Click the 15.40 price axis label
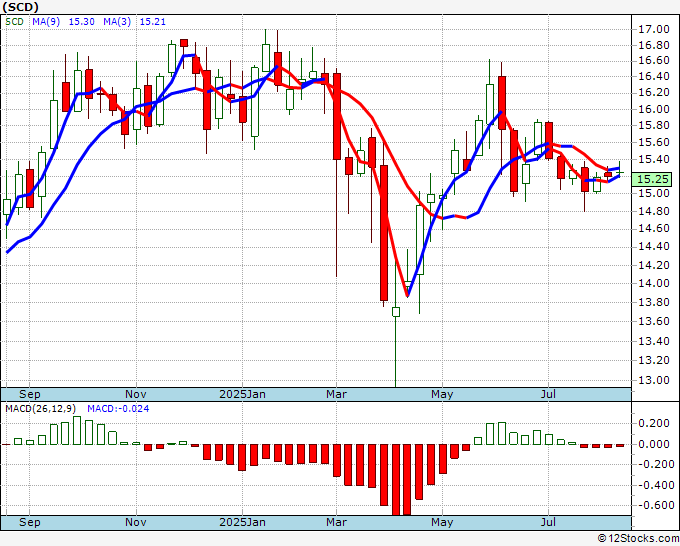This screenshot has width=680, height=546. coord(654,159)
